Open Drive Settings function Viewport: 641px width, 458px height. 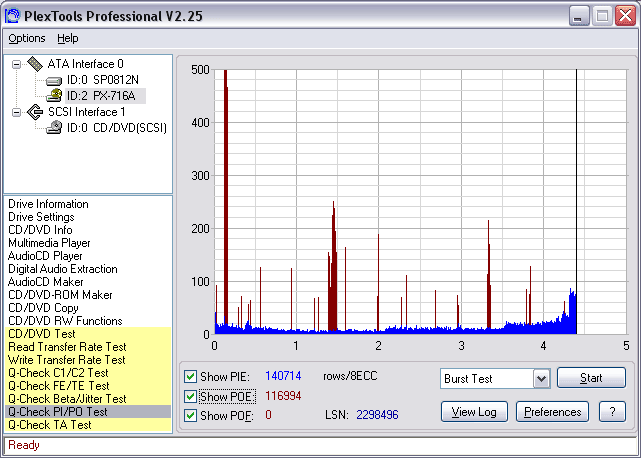pyautogui.click(x=41, y=217)
